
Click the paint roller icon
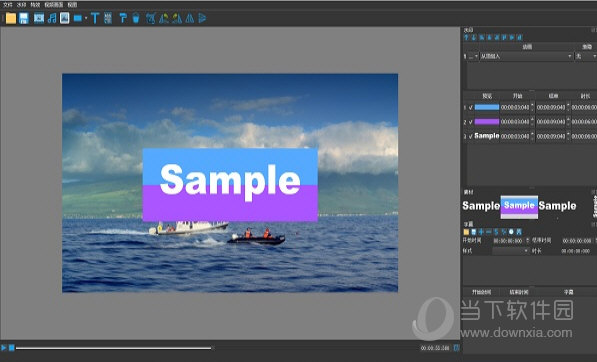click(123, 18)
